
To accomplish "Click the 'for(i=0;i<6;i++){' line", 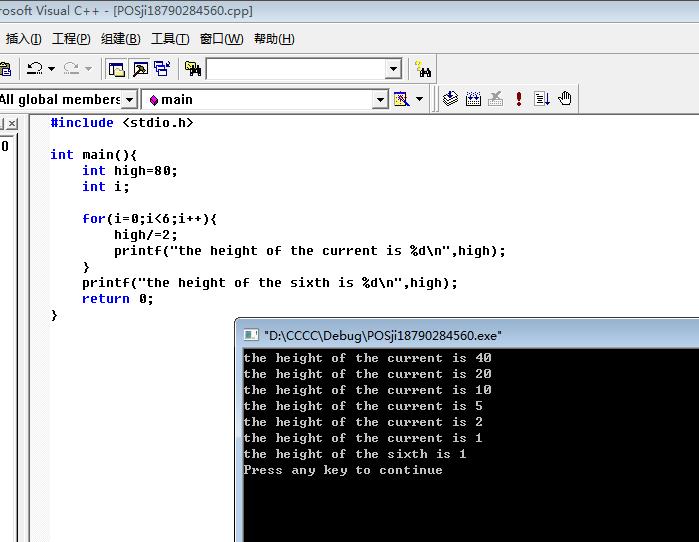I will pyautogui.click(x=149, y=219).
